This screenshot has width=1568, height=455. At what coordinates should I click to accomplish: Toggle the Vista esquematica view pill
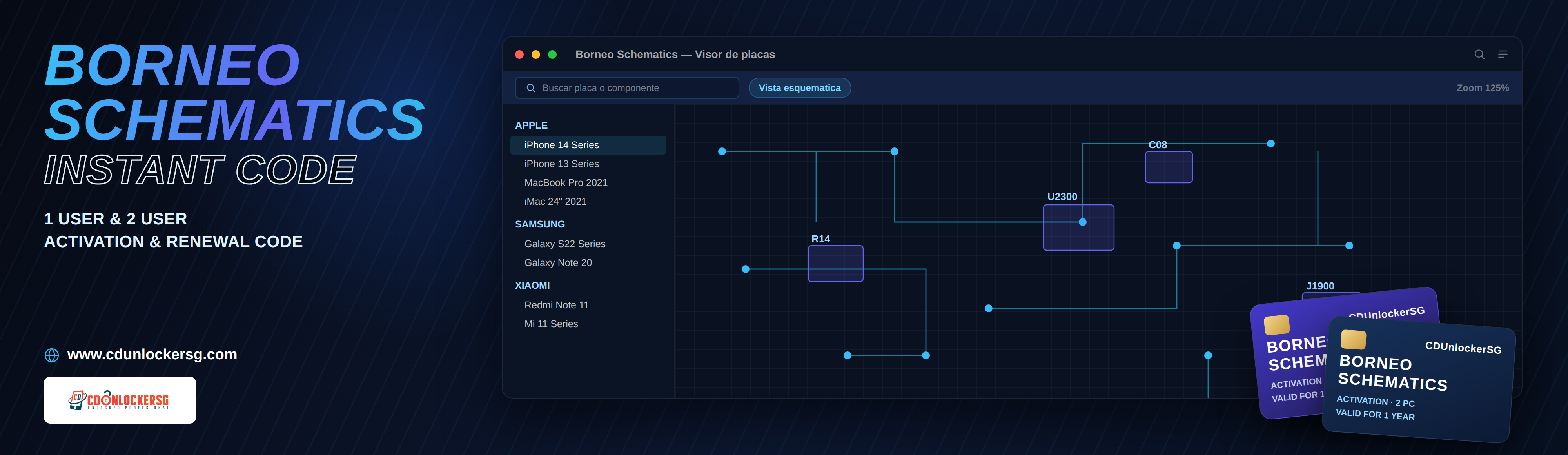[799, 88]
